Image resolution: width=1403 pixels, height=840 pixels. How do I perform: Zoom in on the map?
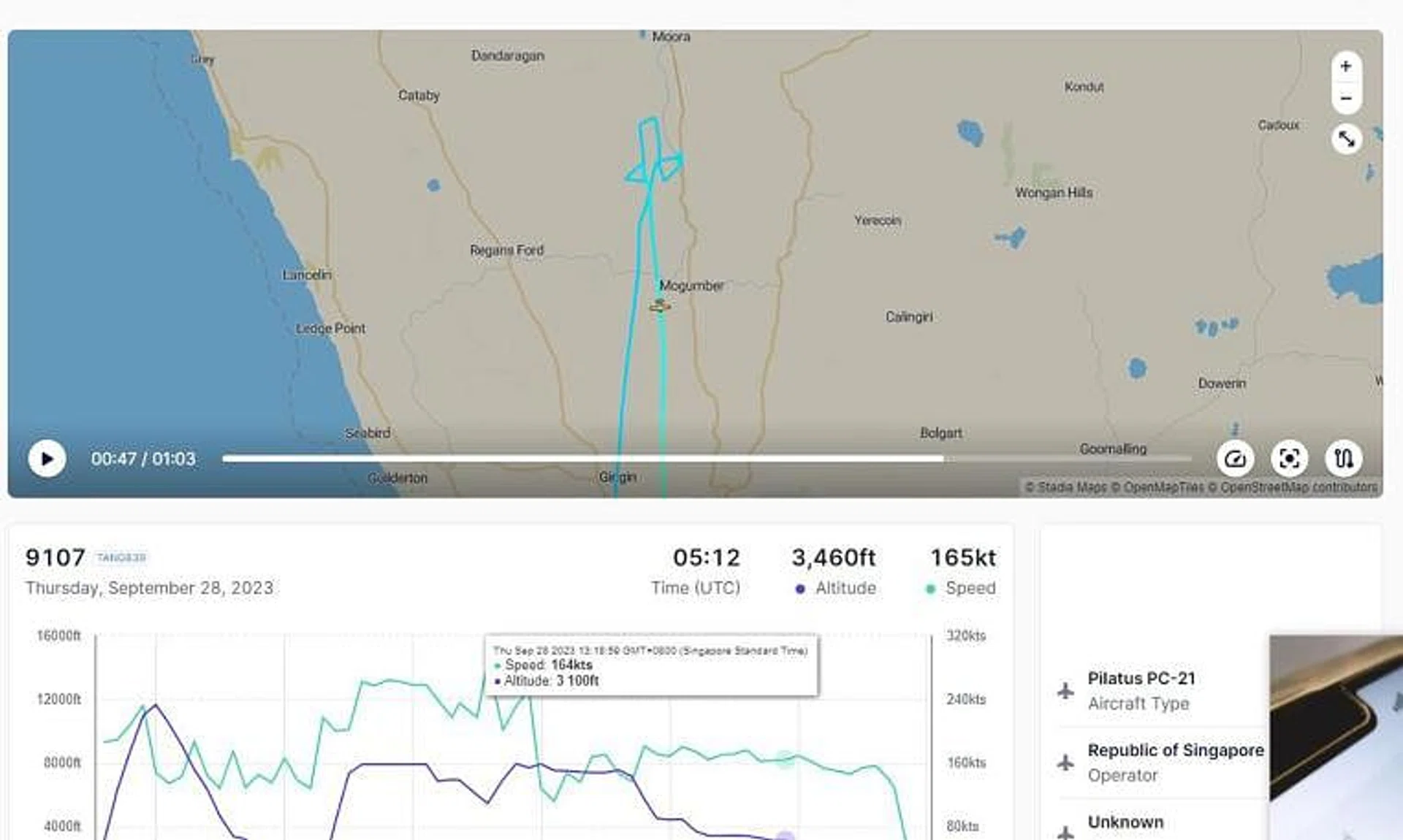pyautogui.click(x=1345, y=66)
